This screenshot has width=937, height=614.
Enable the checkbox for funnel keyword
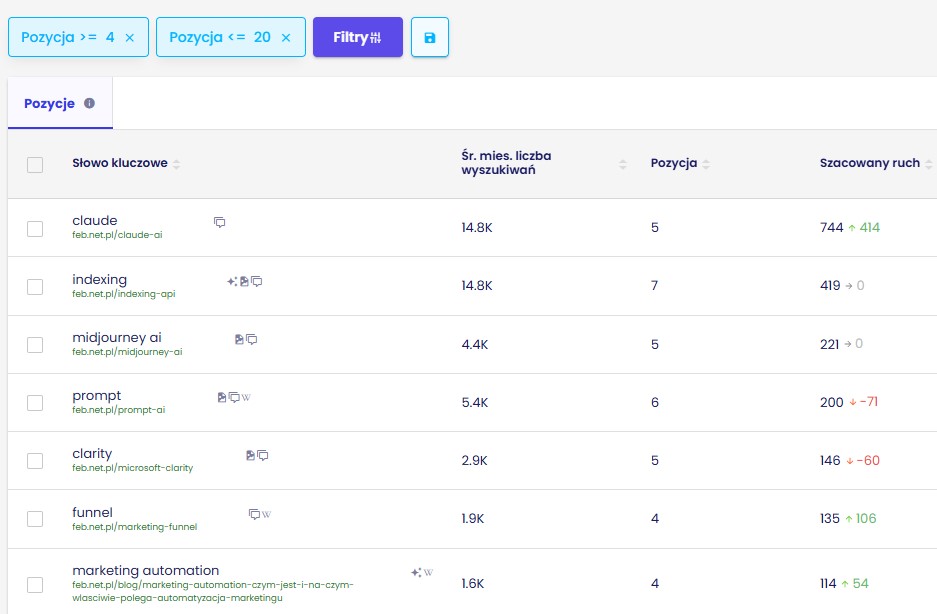click(35, 518)
